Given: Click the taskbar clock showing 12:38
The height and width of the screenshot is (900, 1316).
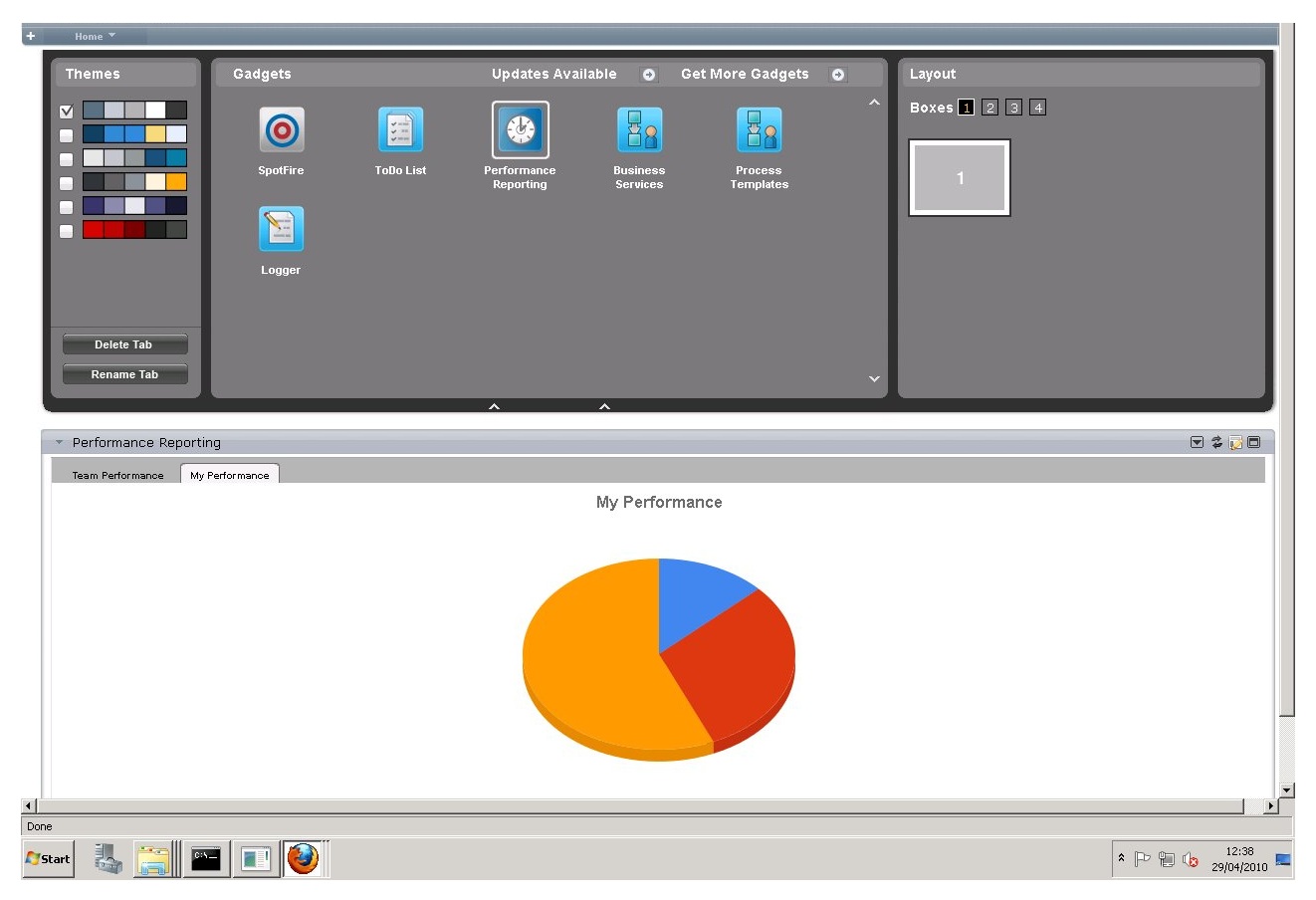Looking at the screenshot, I should (x=1239, y=851).
